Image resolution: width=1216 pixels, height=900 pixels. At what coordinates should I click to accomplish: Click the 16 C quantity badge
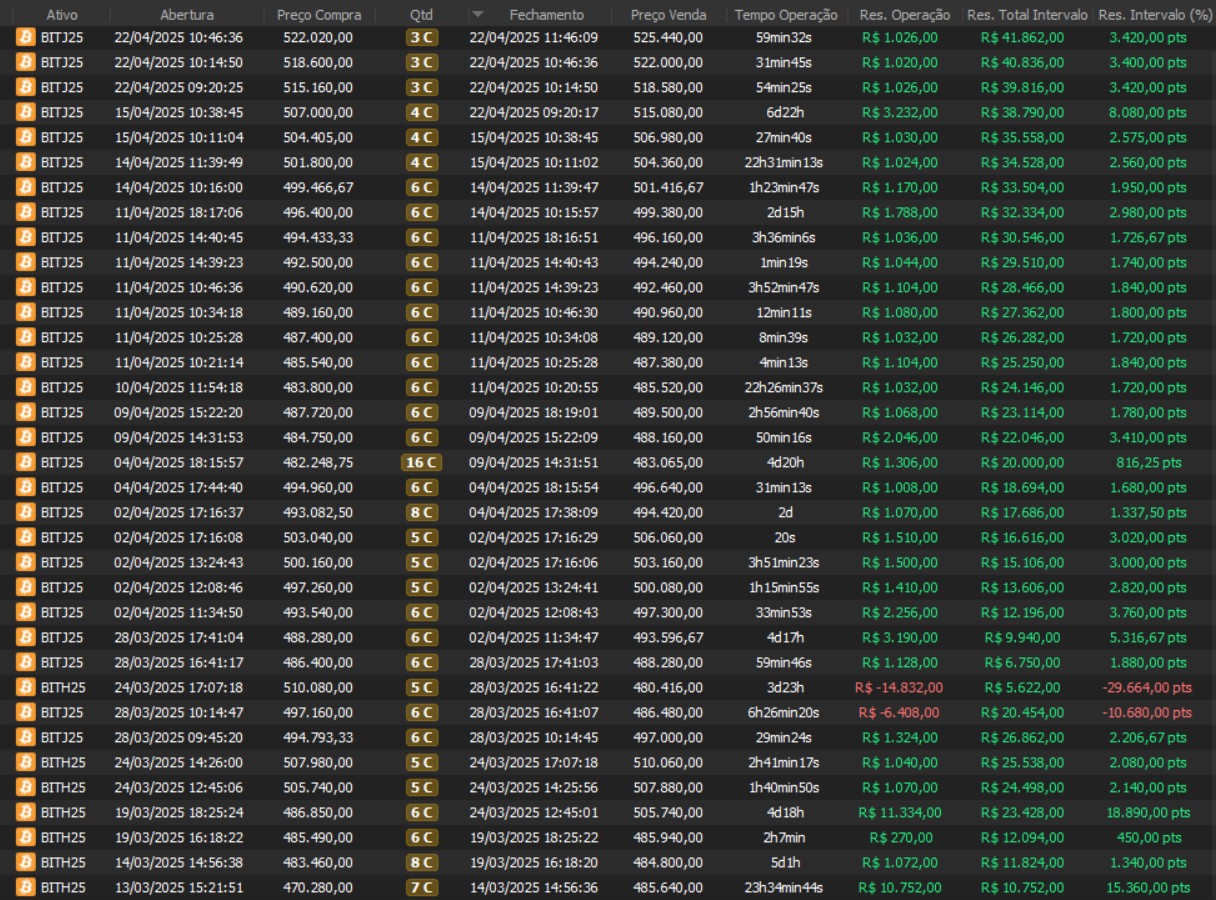(x=421, y=462)
